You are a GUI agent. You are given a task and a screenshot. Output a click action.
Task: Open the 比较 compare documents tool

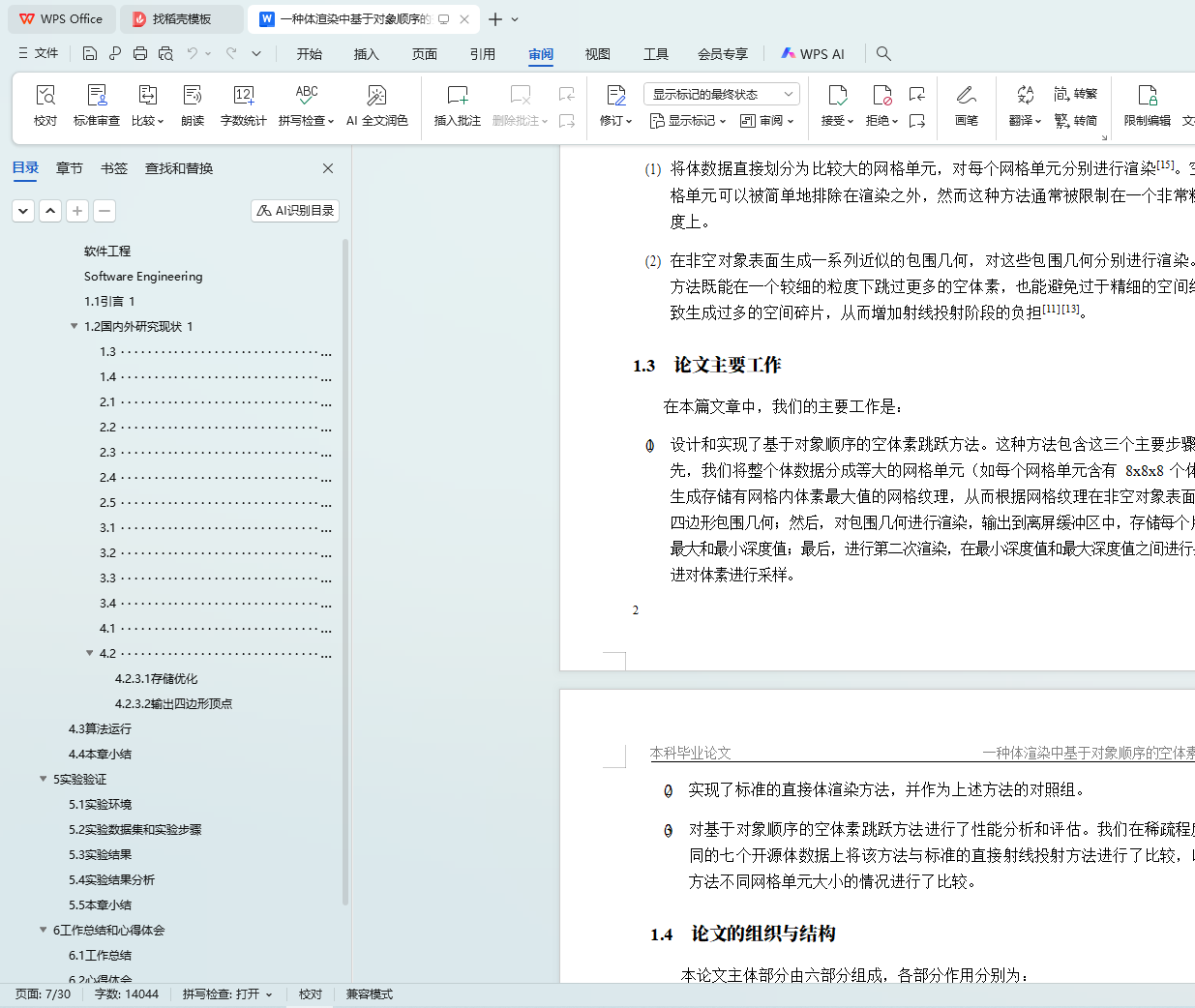(147, 105)
